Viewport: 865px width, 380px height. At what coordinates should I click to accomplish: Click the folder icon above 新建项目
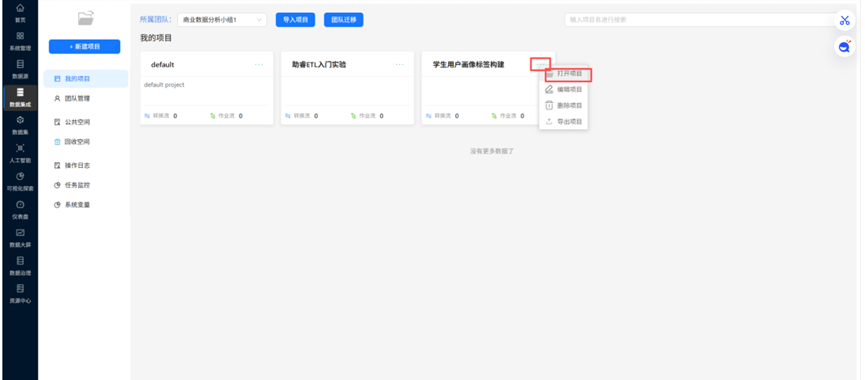click(85, 18)
